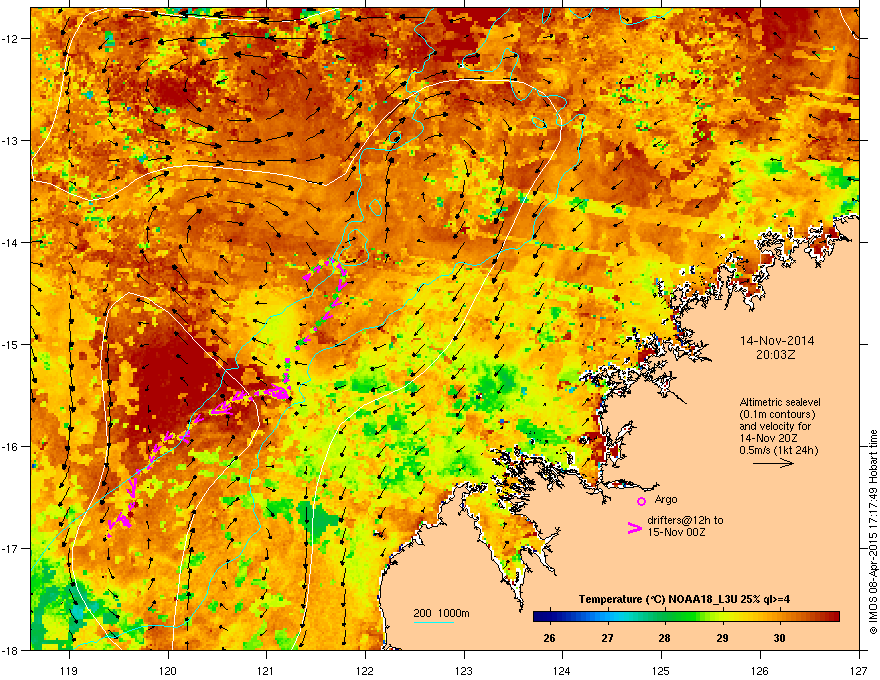Click the cyan 200 1000m isobath legend line
880x680 pixels.
pos(434,622)
